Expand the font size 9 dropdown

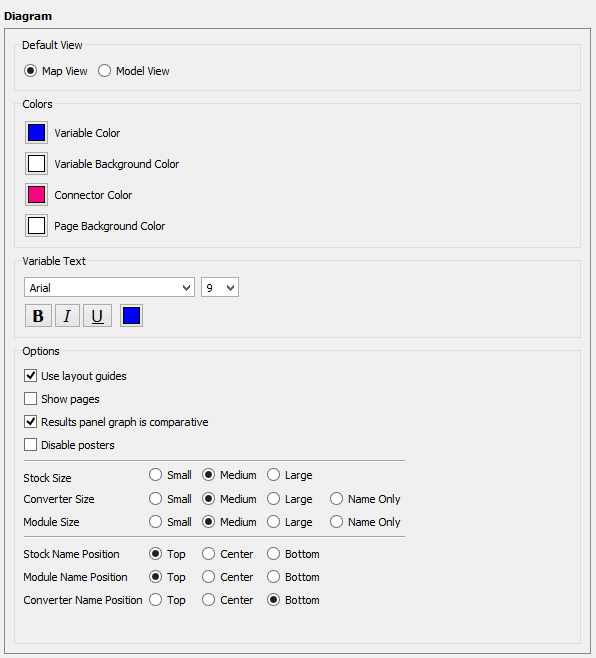tap(220, 287)
